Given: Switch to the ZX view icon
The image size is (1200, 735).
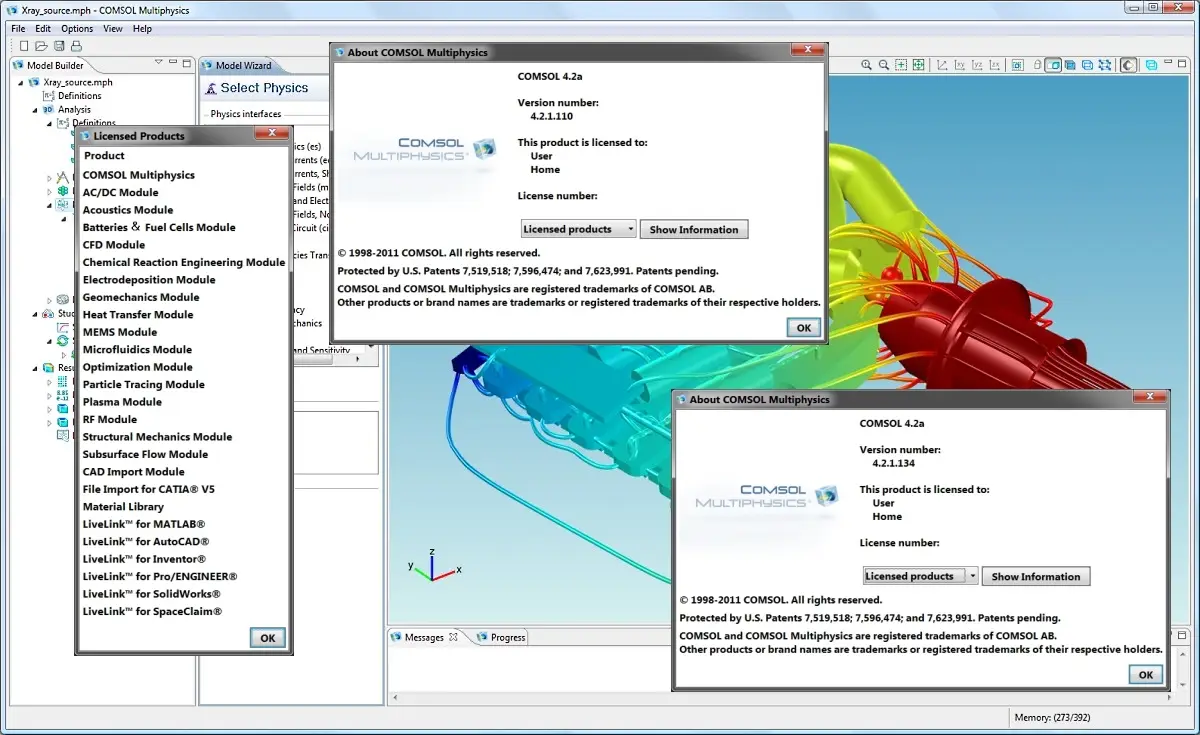Looking at the screenshot, I should (994, 65).
